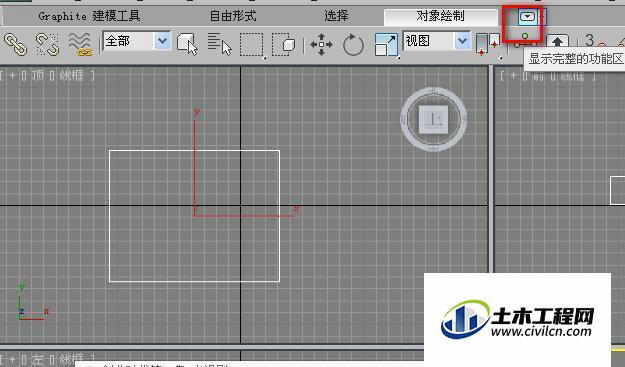Open the Select by Name list tool
Screen dimensions: 625x367
[x=219, y=44]
